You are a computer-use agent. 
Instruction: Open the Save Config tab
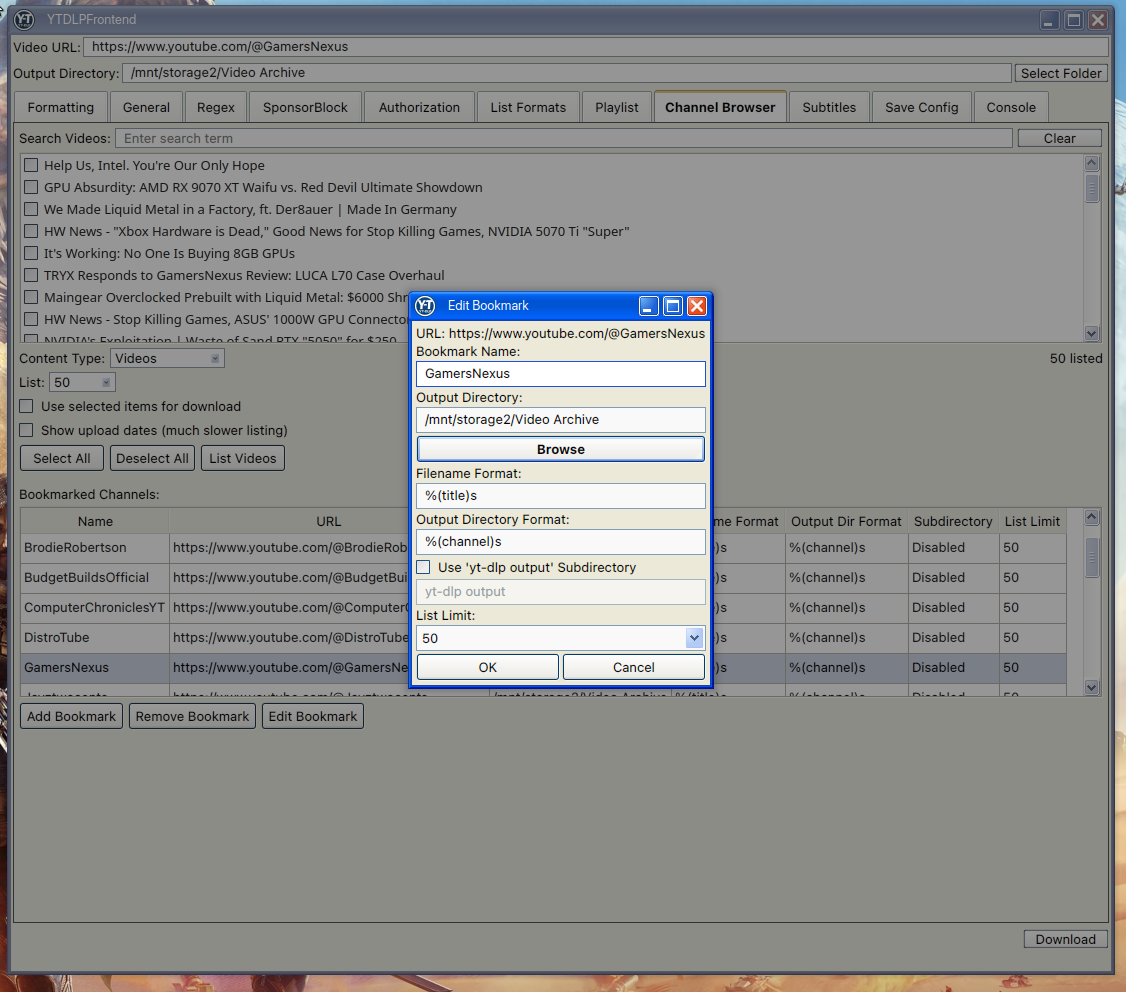tap(921, 108)
